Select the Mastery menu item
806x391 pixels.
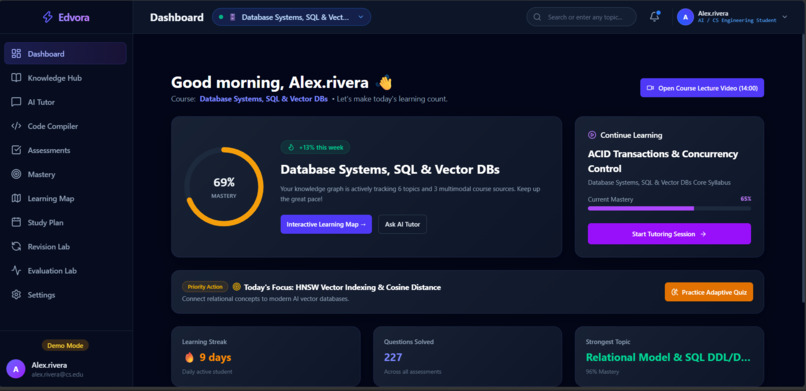(x=65, y=174)
